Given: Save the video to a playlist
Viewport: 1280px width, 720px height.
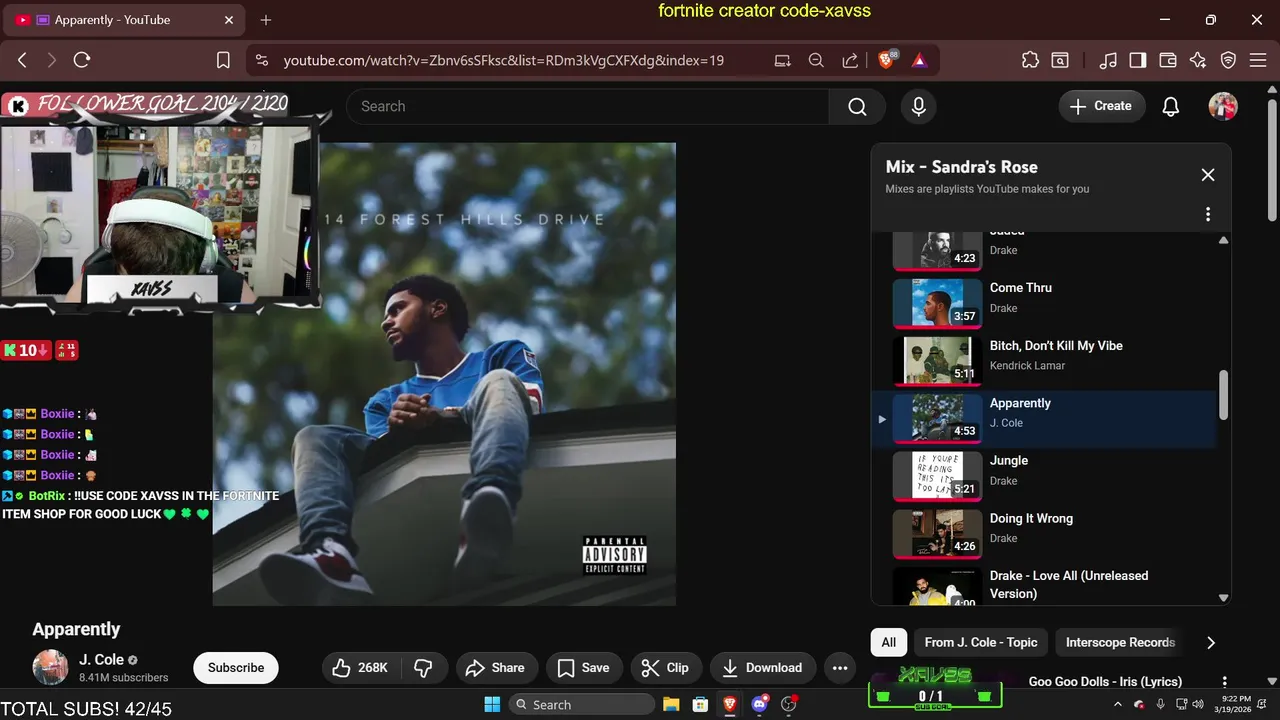Looking at the screenshot, I should 584,668.
